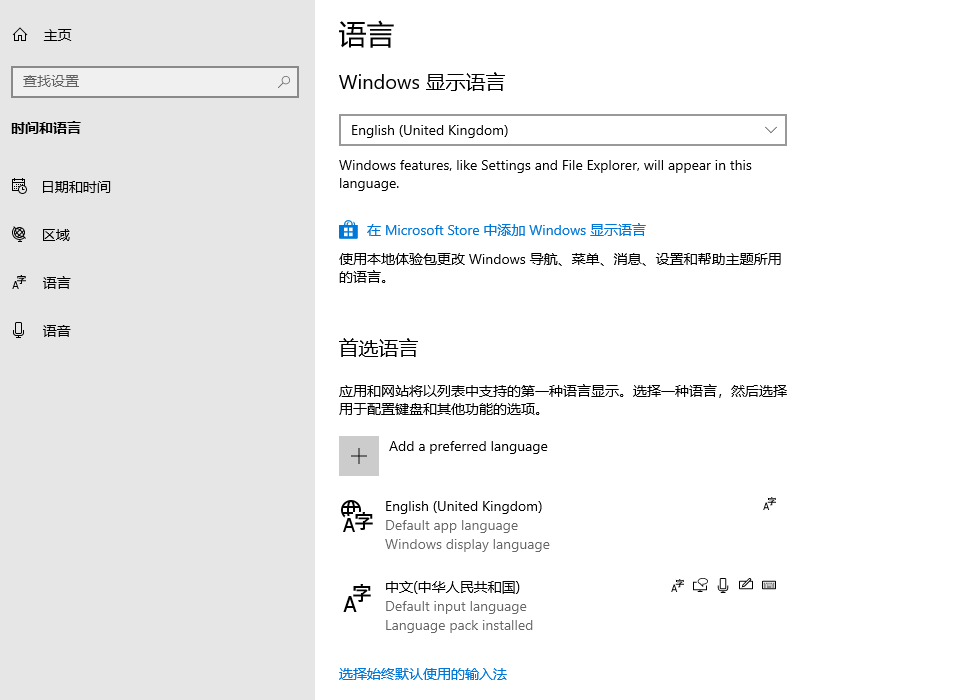The width and height of the screenshot is (972, 700).
Task: Click the speech recognition microphone icon for 中文
Action: [x=723, y=585]
